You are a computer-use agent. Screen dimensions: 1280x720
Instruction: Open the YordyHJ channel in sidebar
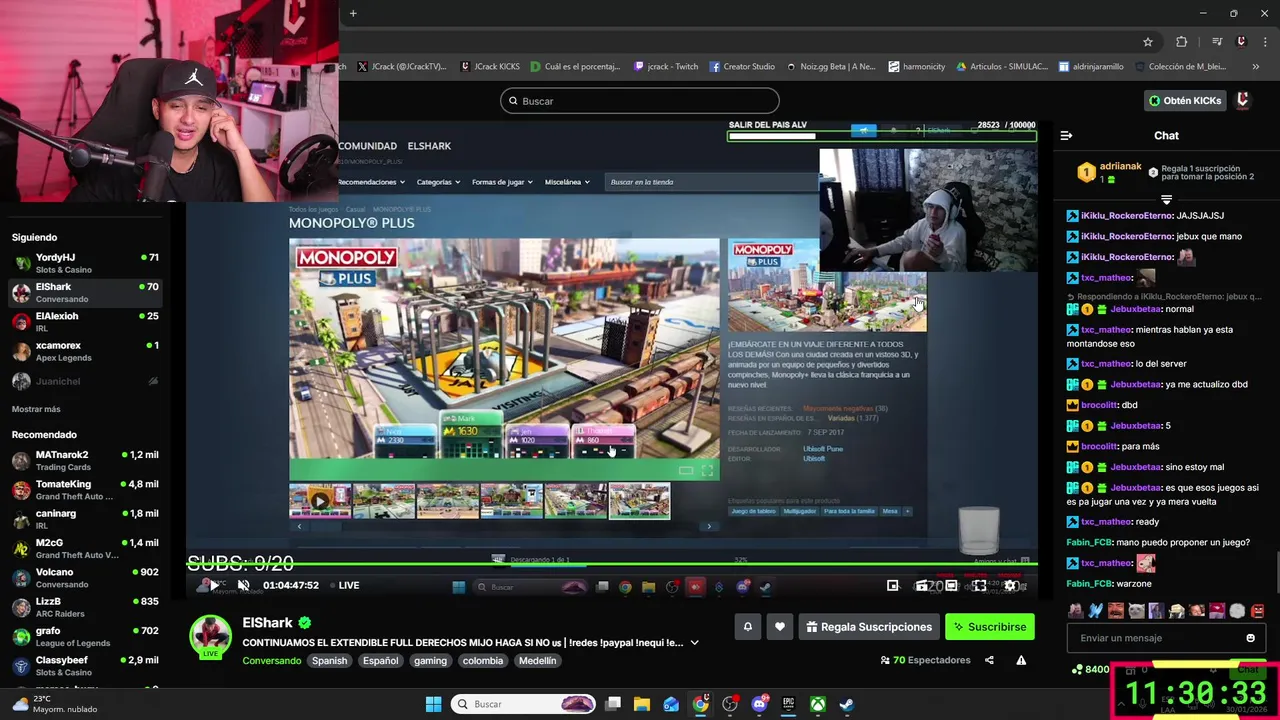[x=85, y=263]
